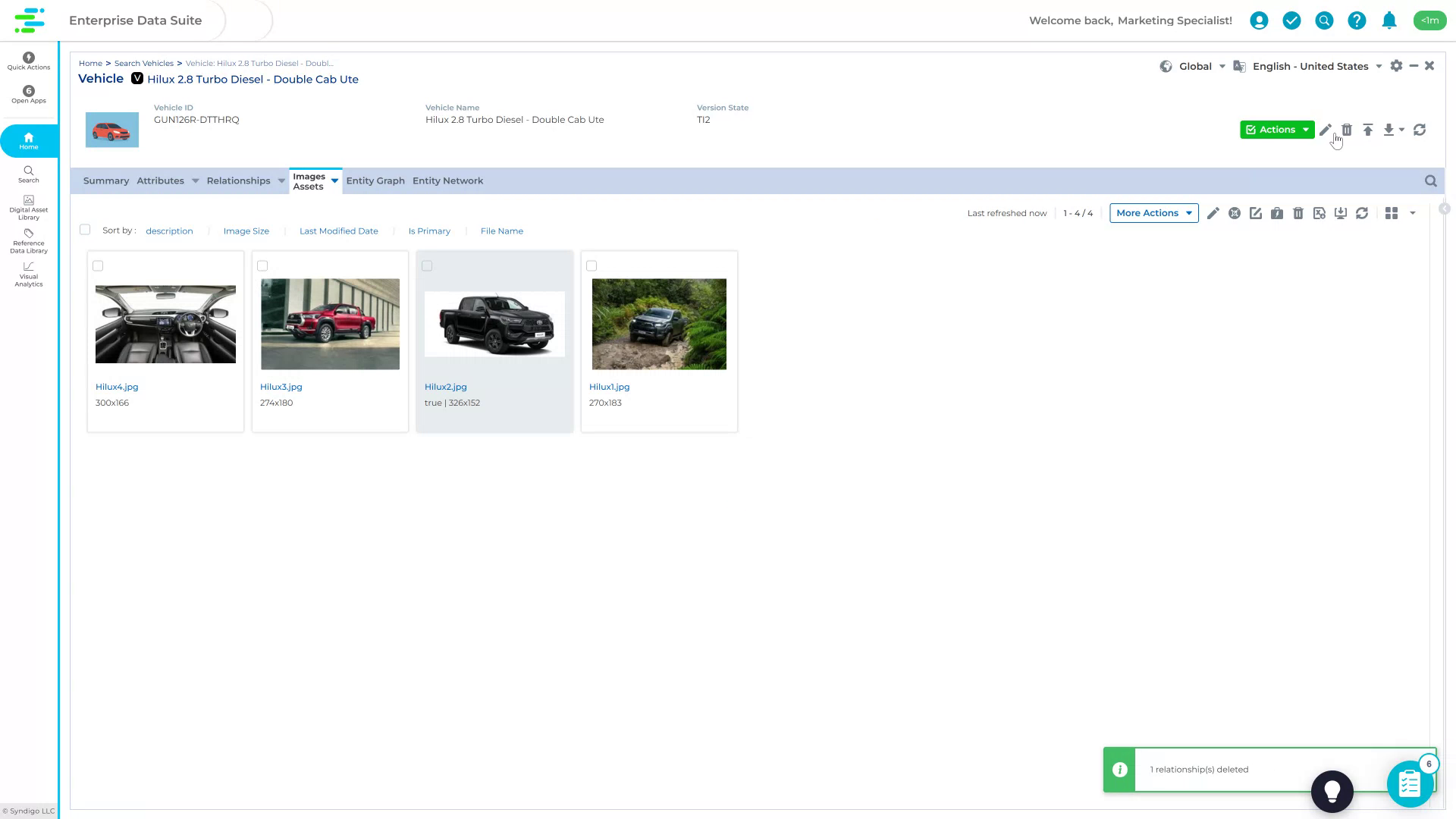Click the refresh icon beside the download arrow

point(1420,130)
